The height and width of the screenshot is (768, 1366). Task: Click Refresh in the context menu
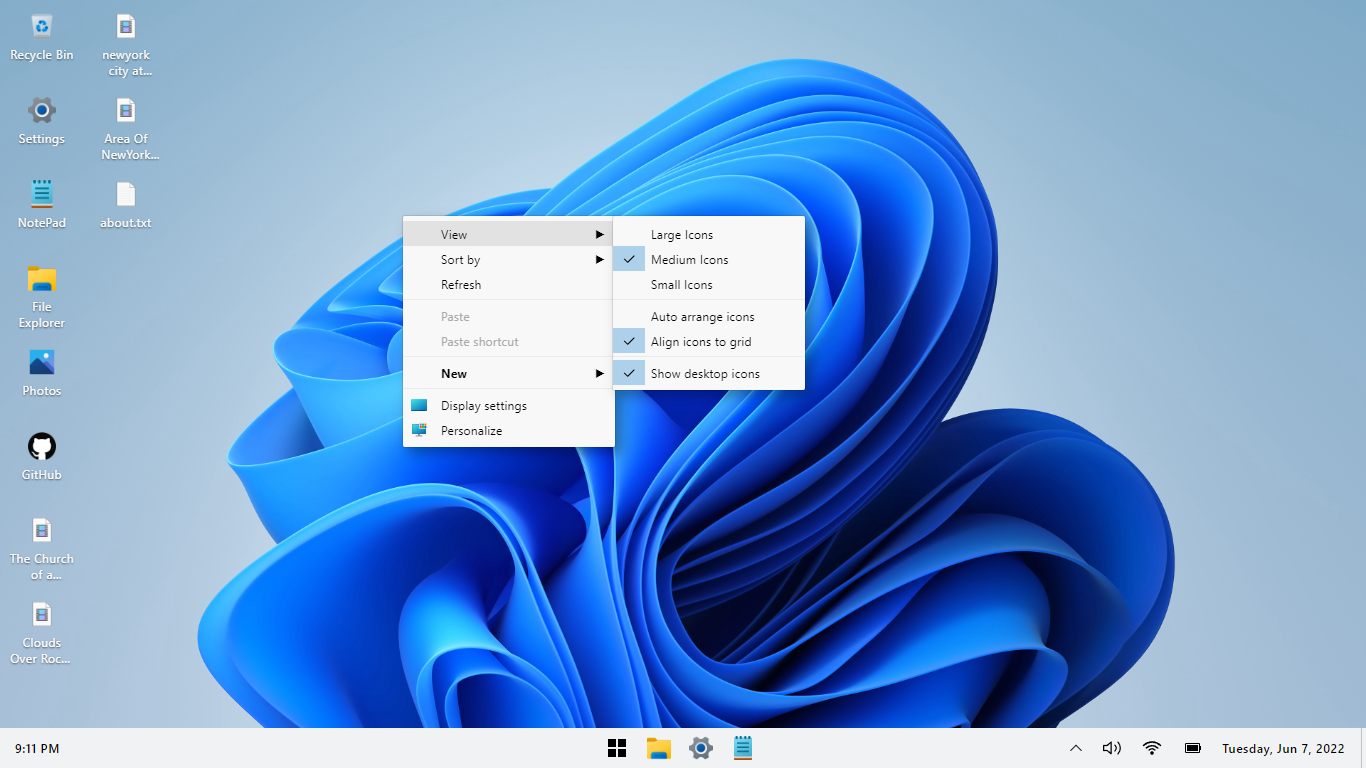[461, 285]
